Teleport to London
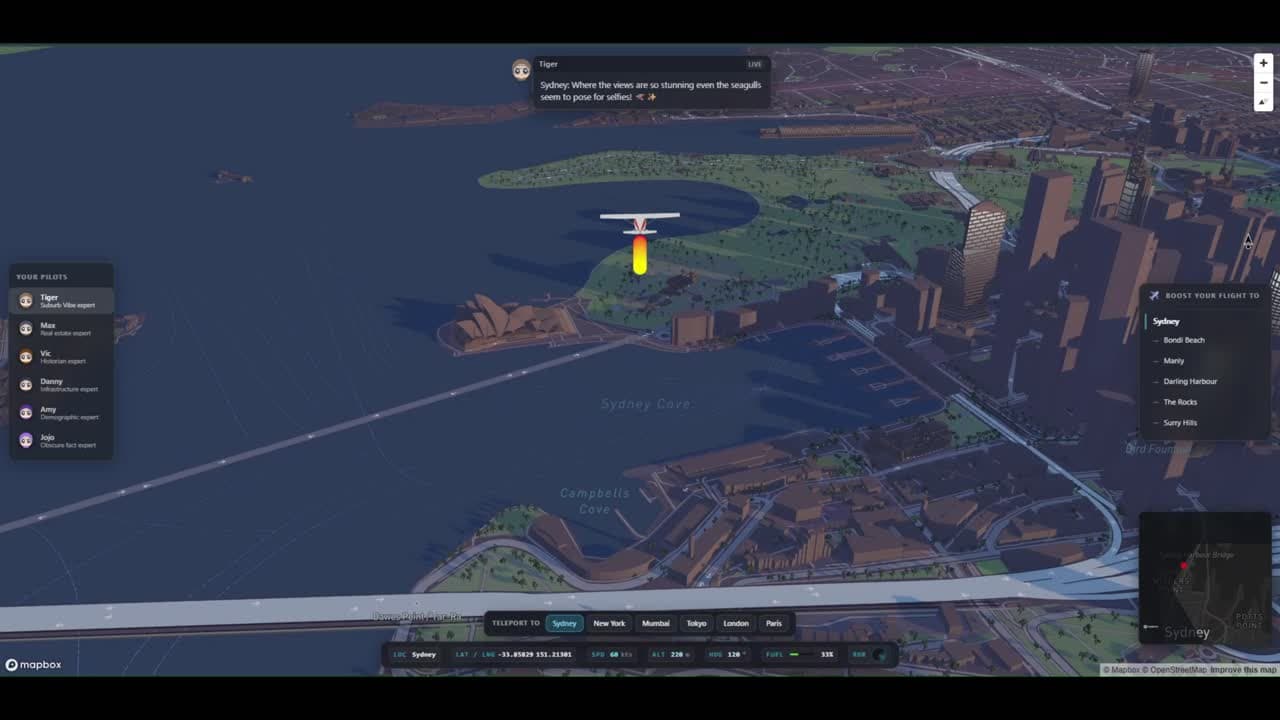This screenshot has height=720, width=1280. click(736, 623)
